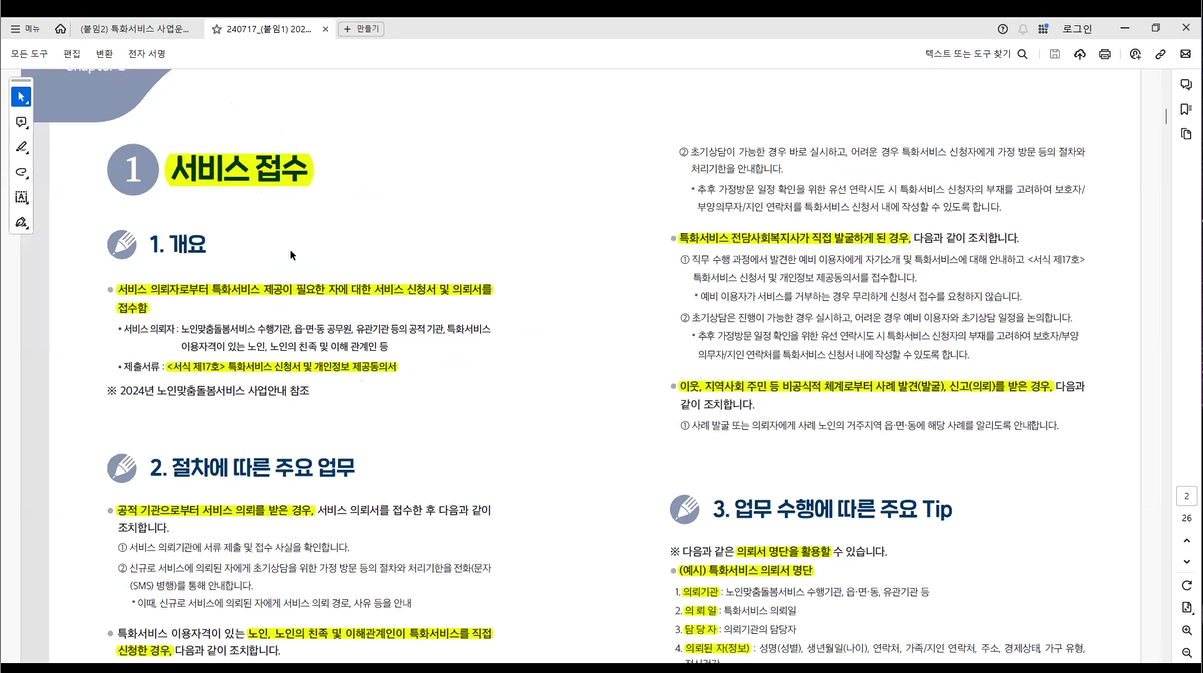Send document by email icon
This screenshot has height=673, width=1203.
[1186, 54]
